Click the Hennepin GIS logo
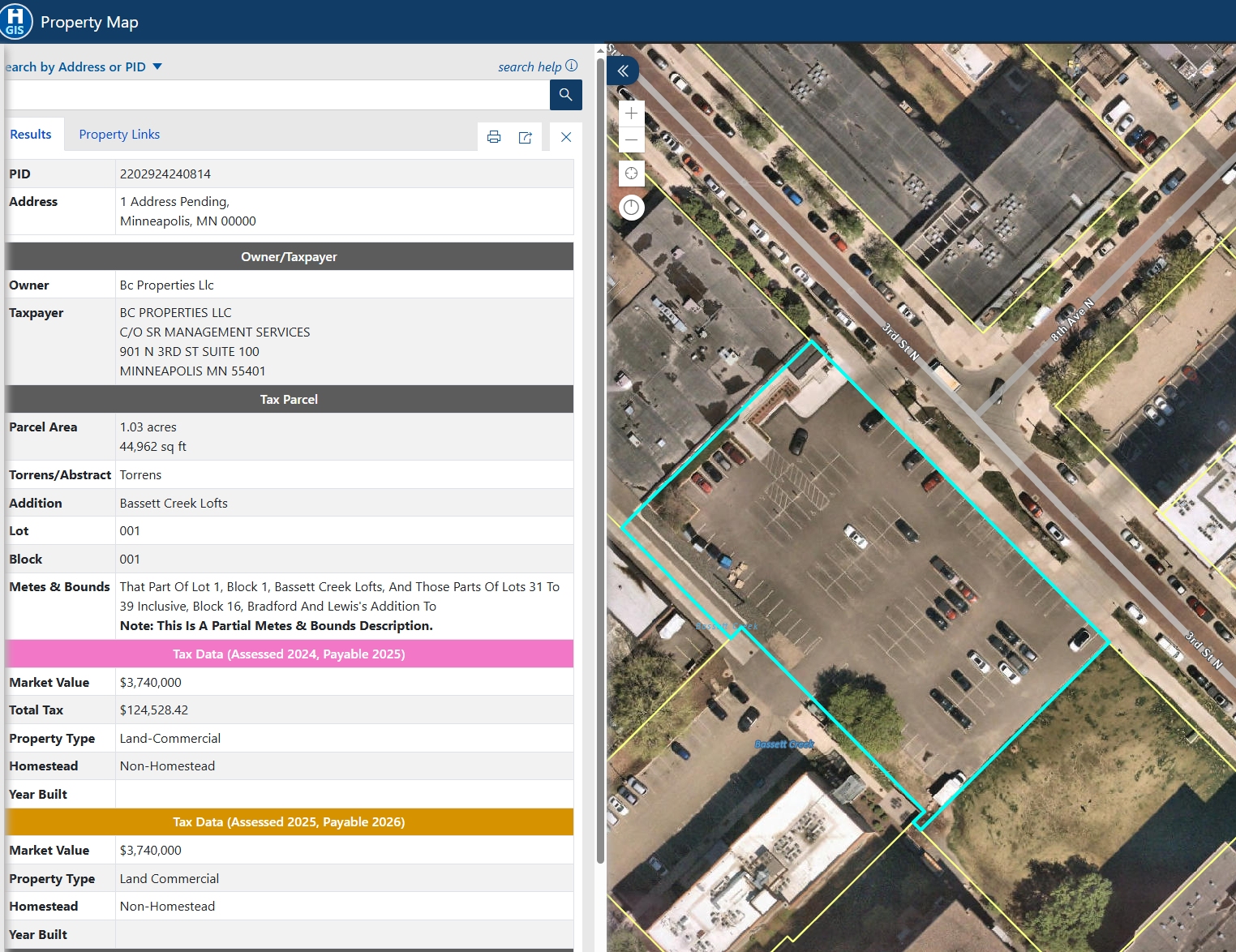The image size is (1236, 952). pyautogui.click(x=15, y=21)
